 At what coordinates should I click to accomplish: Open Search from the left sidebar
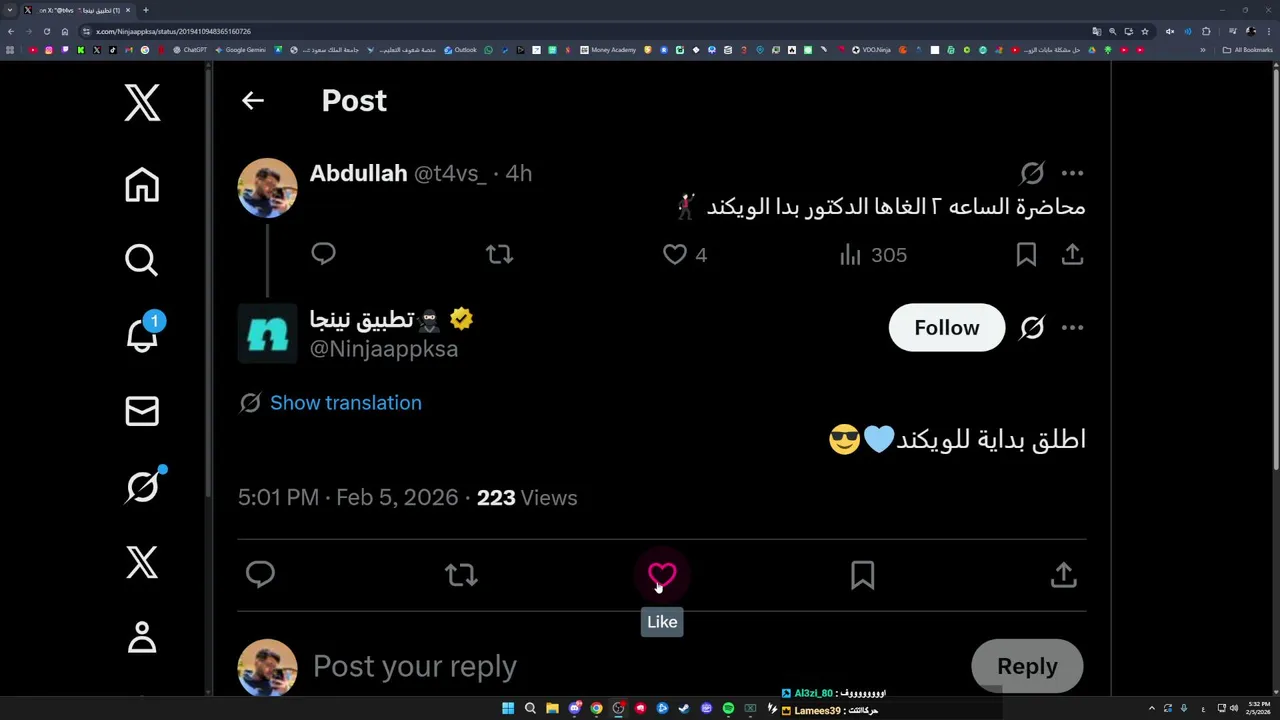[142, 260]
